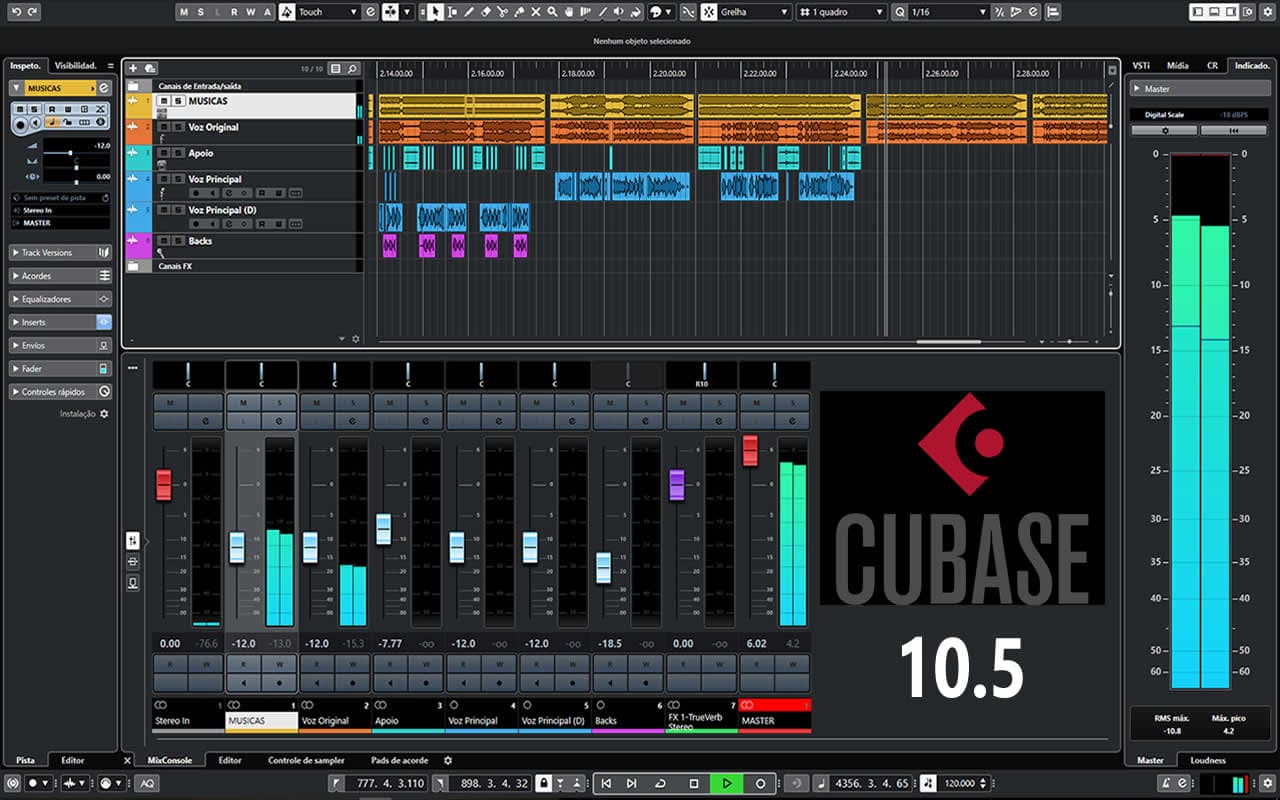
Task: Select the Eraser tool in toolbar
Action: pos(485,12)
